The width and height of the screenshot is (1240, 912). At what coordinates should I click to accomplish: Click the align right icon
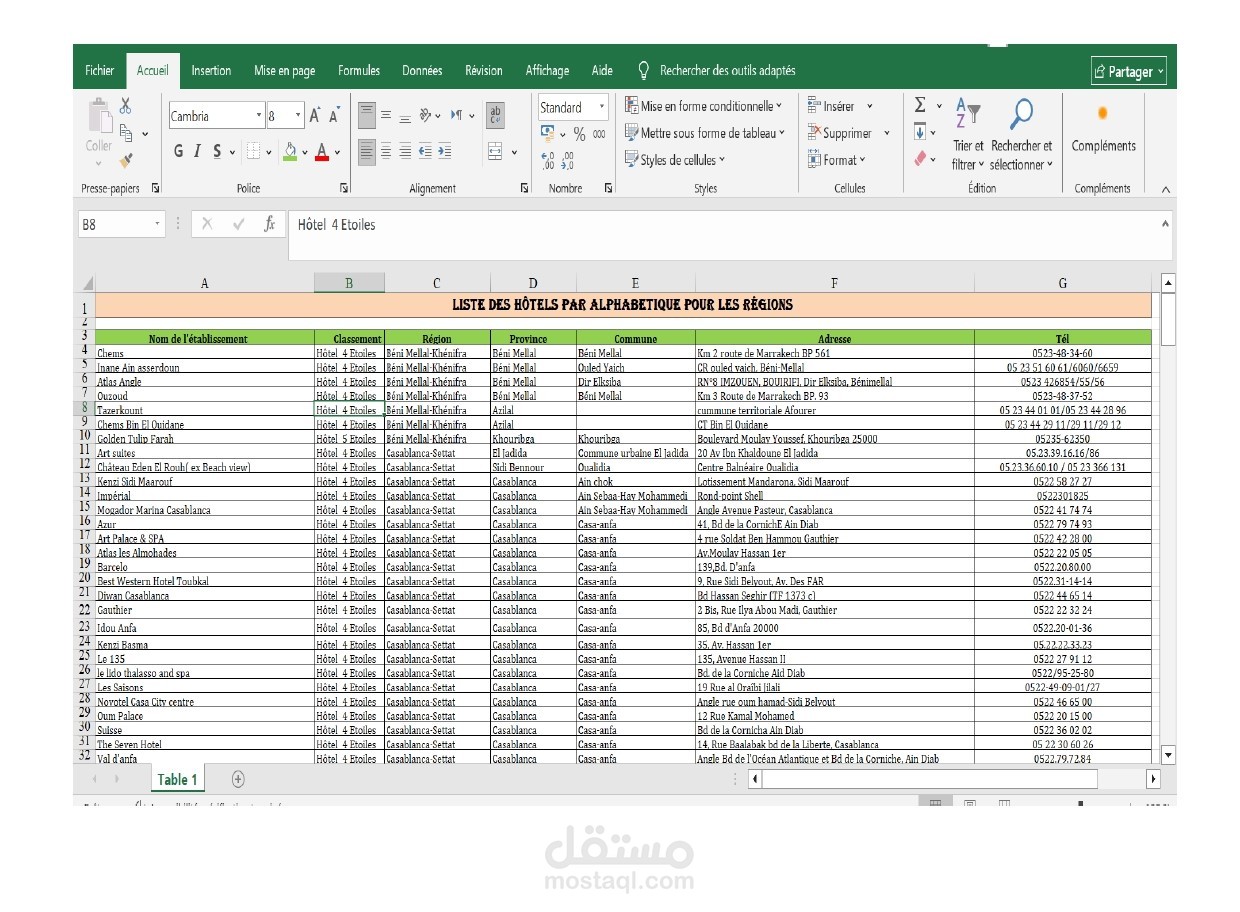point(405,151)
